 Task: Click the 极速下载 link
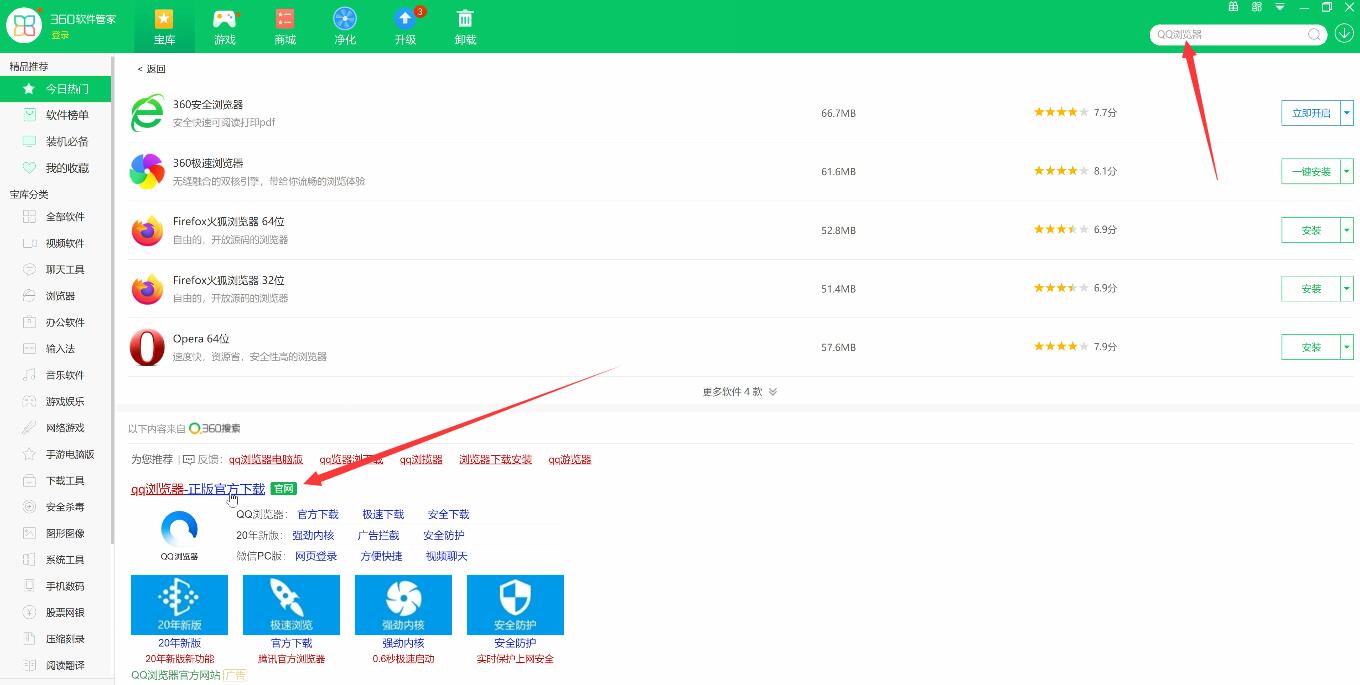[x=383, y=514]
